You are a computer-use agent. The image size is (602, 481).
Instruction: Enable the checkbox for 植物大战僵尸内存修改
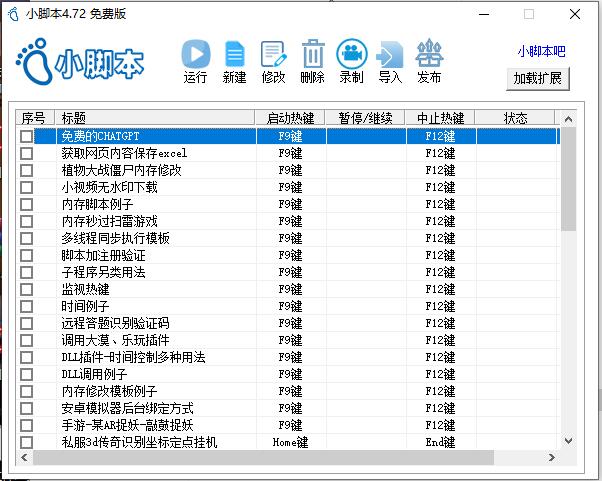pyautogui.click(x=27, y=171)
